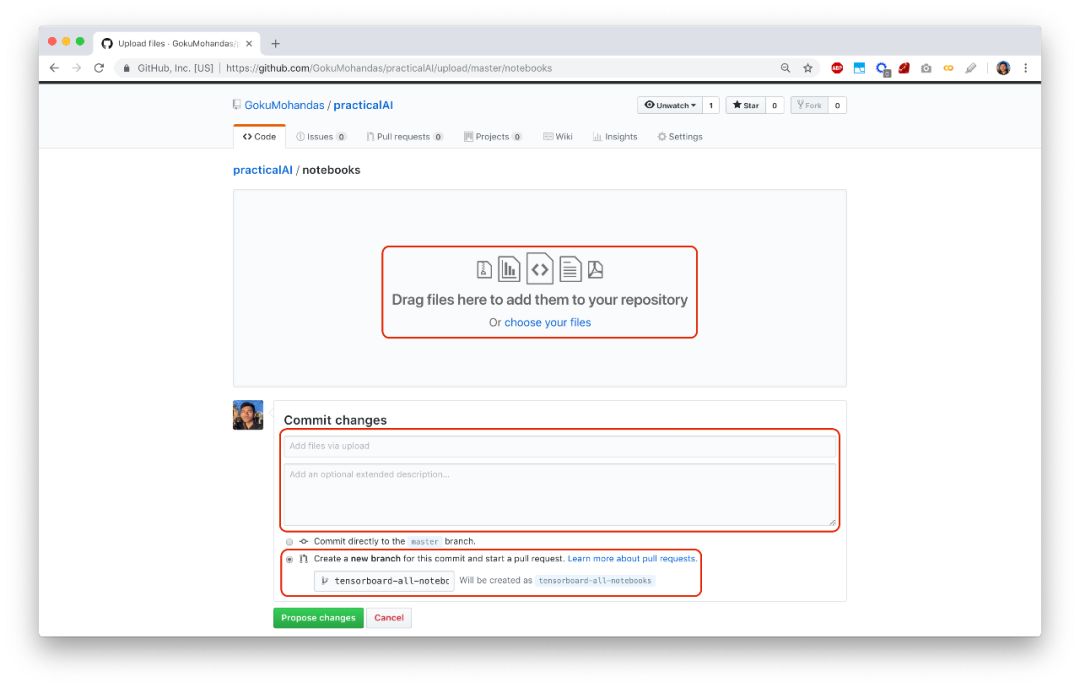Click the PDF file icon
The image size is (1080, 688).
(x=596, y=270)
